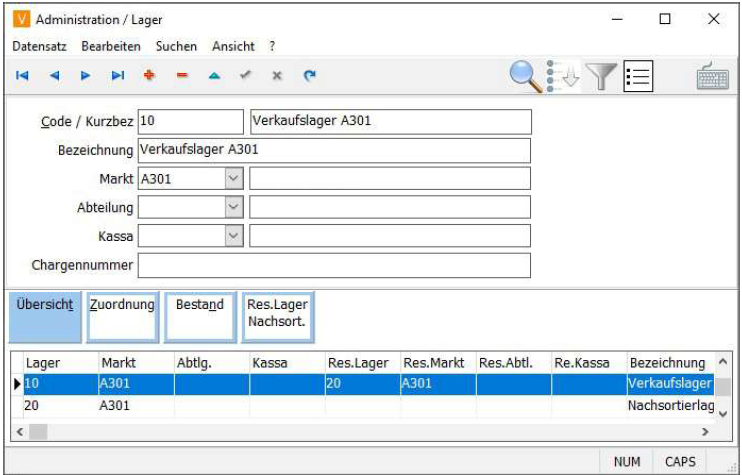Click into the Chargennummer field
Screen dimensions: 742x475
click(x=334, y=265)
